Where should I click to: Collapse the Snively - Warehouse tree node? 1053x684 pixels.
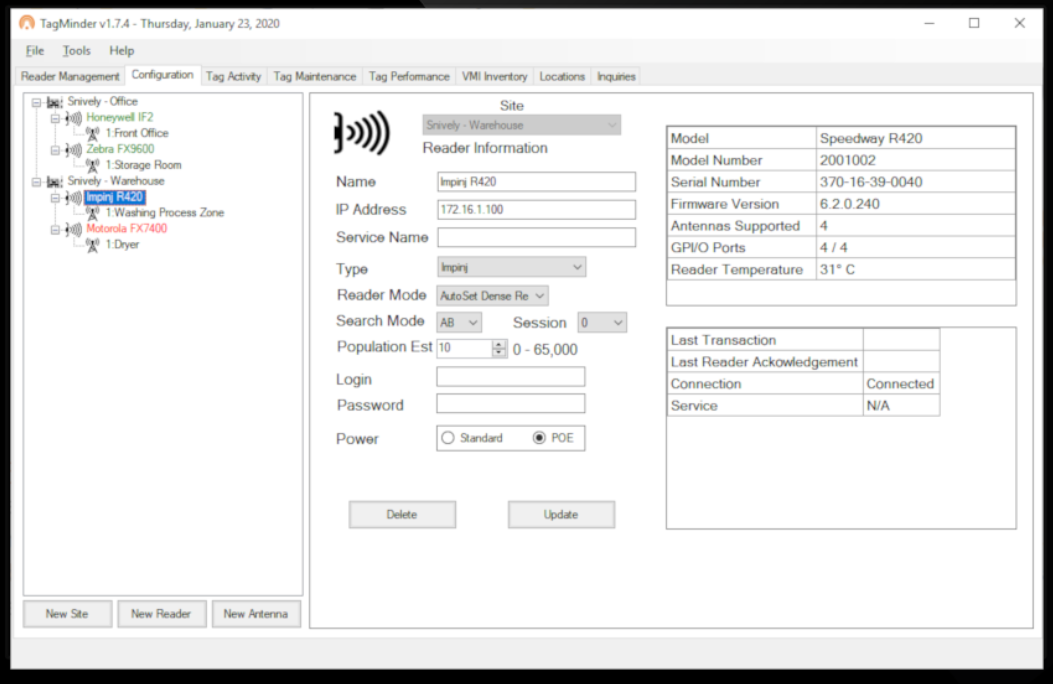(x=36, y=181)
